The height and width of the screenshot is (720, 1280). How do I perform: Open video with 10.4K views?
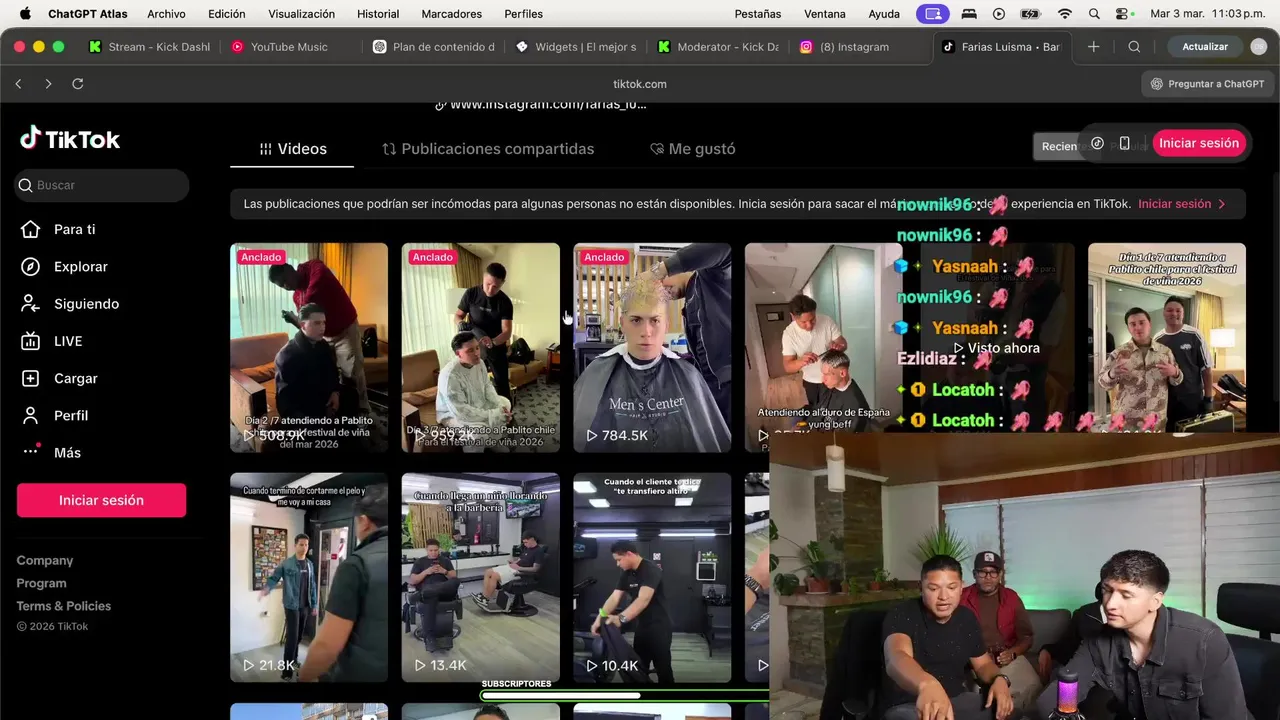pos(652,577)
